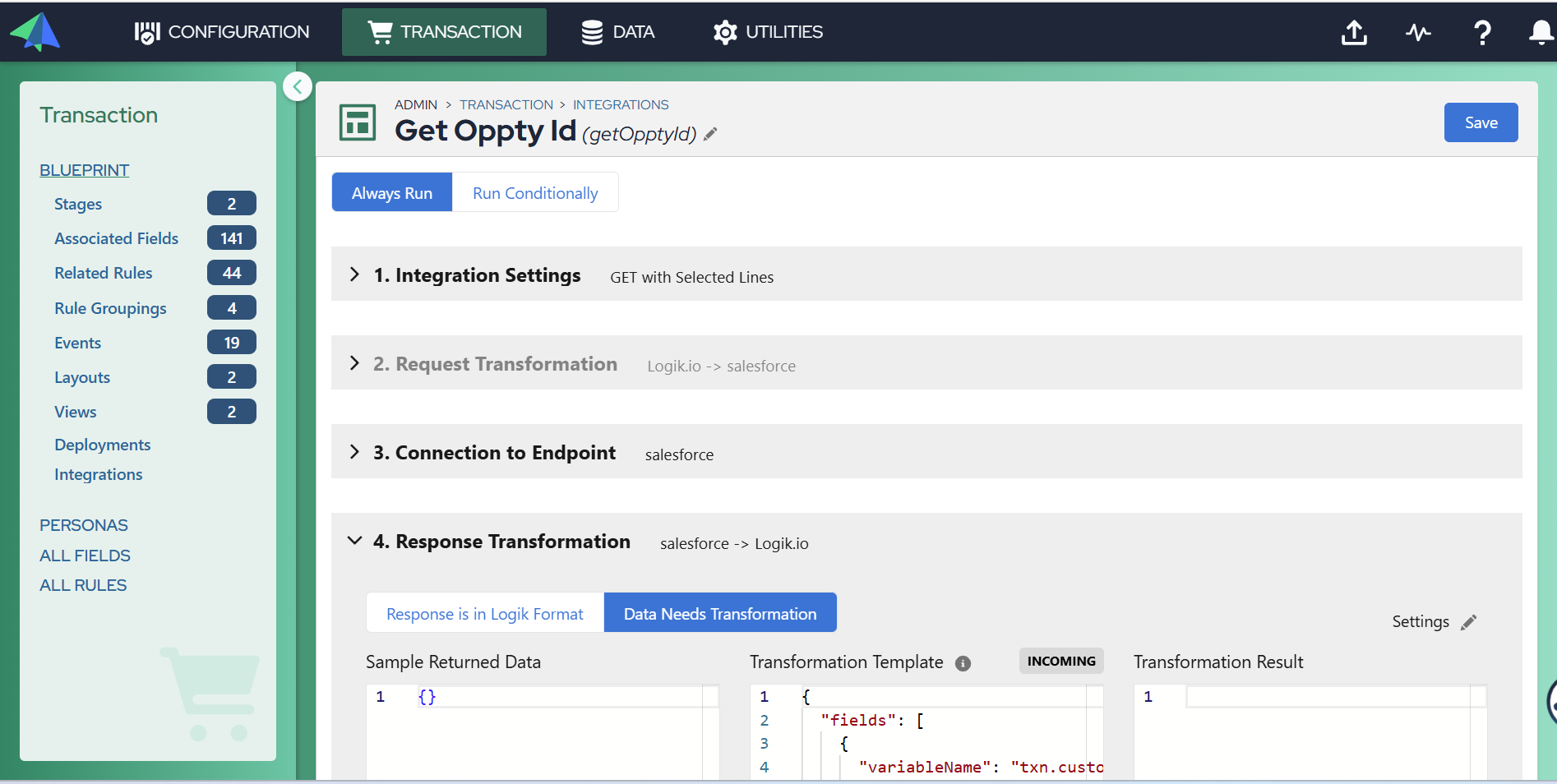Open the UTILITIES menu
This screenshot has width=1557, height=784.
coord(768,32)
